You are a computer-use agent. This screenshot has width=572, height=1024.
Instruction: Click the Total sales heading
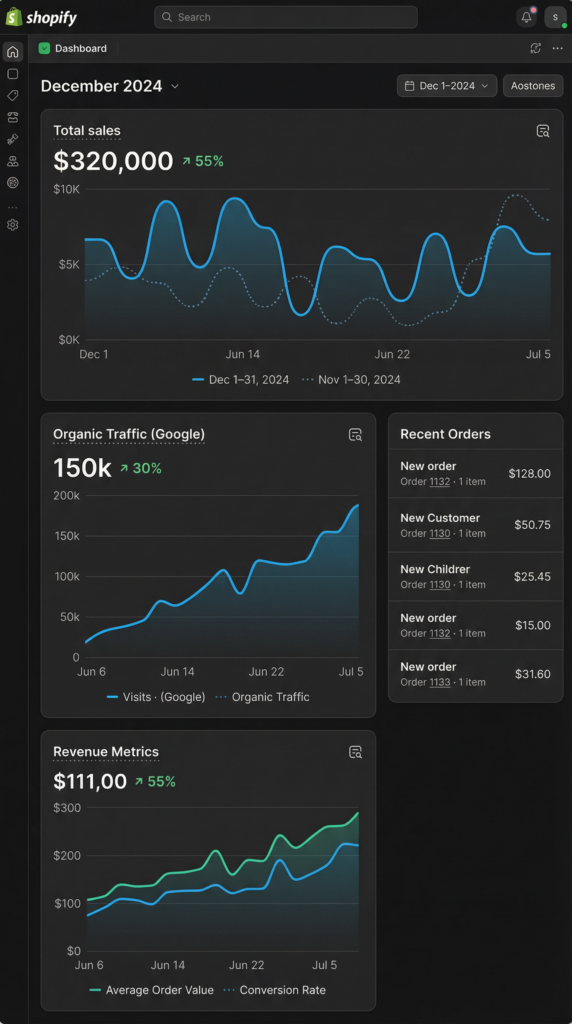point(87,131)
